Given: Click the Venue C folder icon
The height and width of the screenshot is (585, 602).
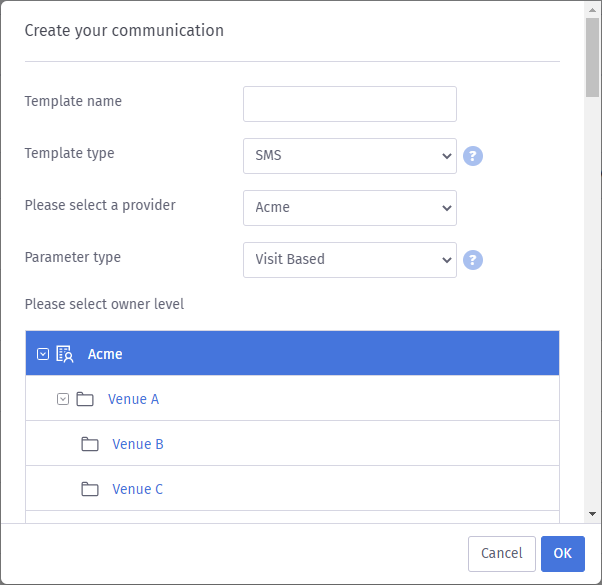Looking at the screenshot, I should click(90, 489).
